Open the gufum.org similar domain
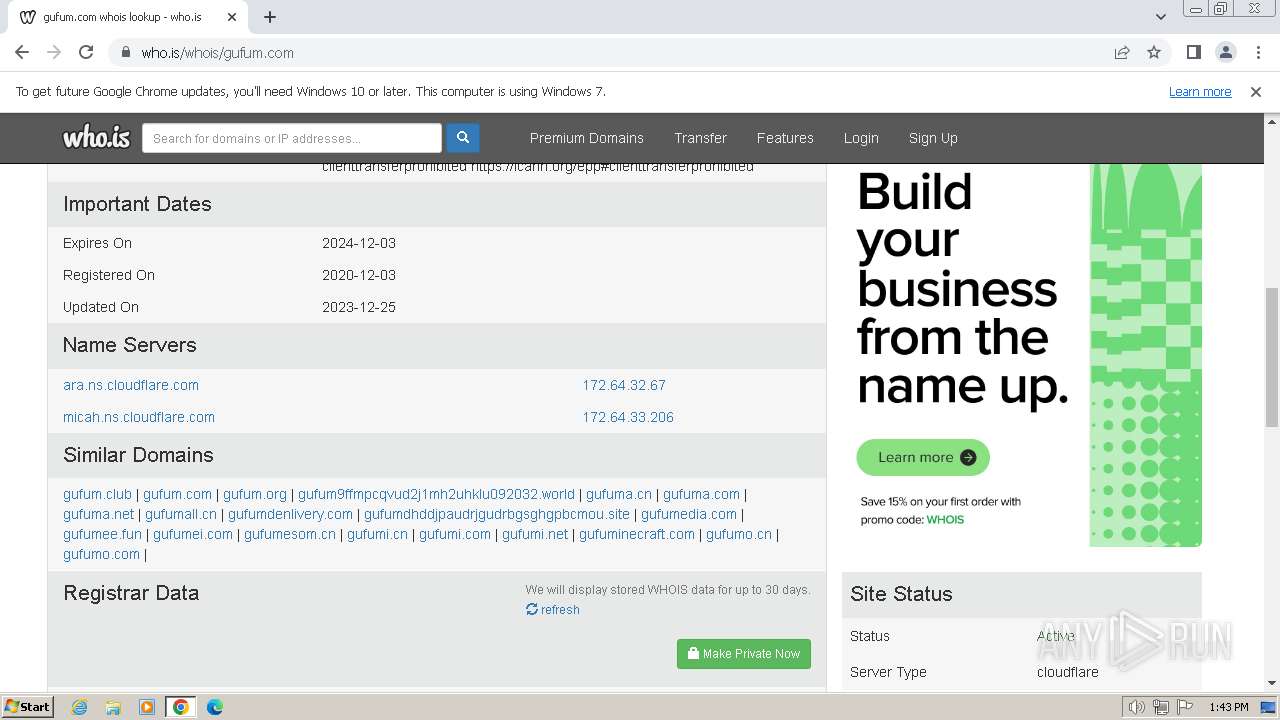Screen dimensions: 1280x720 tap(255, 494)
